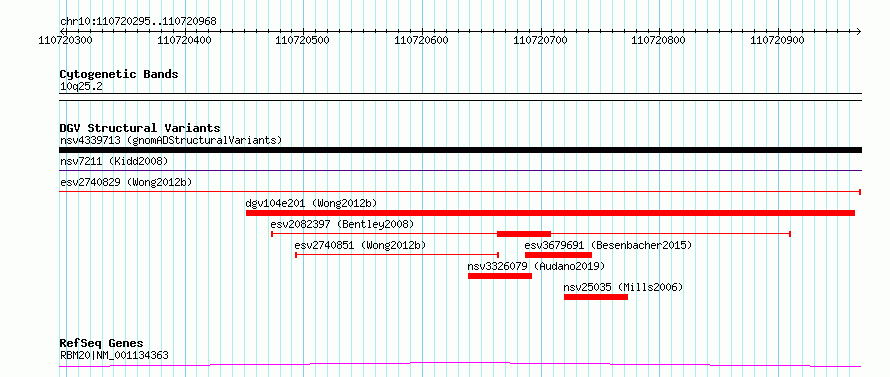
Task: Click the RefSeq Genes track heading
Action: pos(101,344)
